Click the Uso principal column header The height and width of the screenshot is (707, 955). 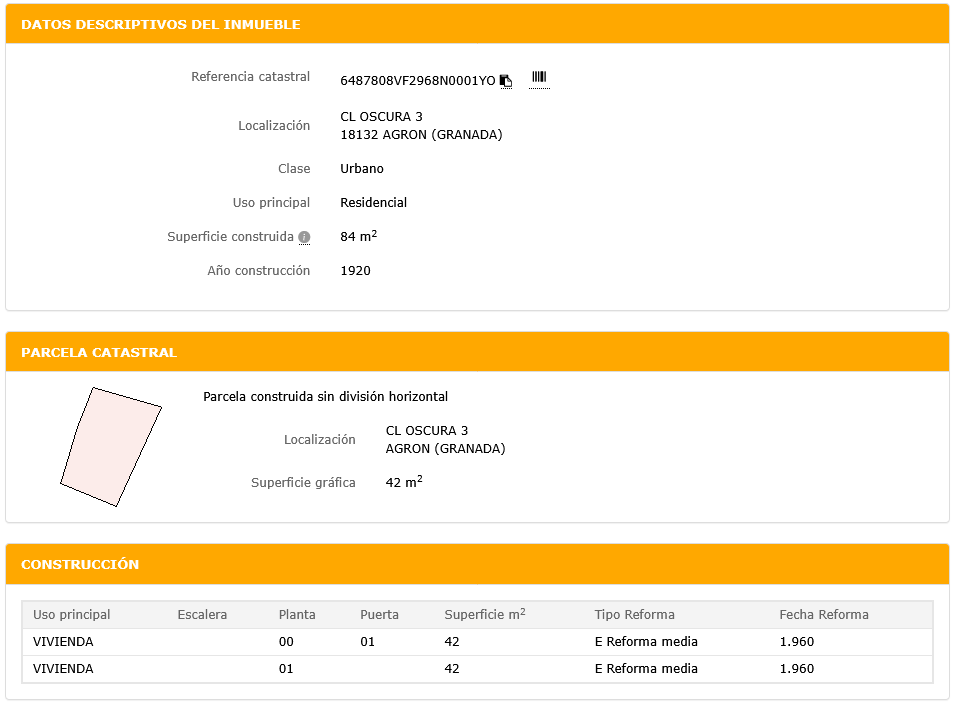pos(72,615)
